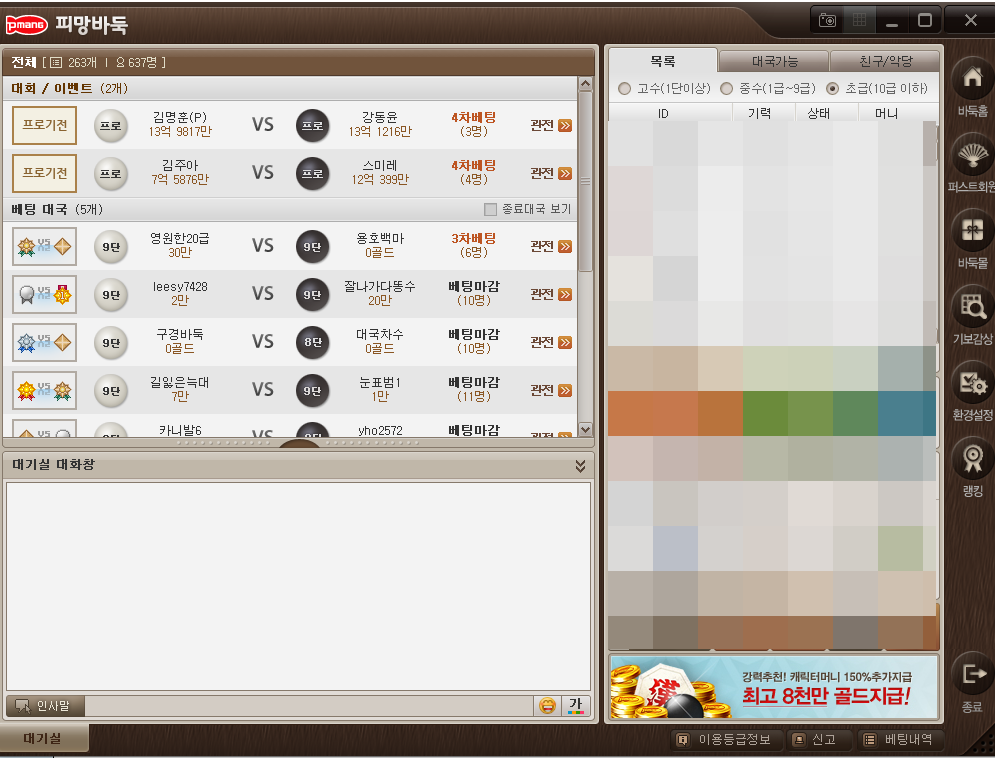The image size is (995, 758).
Task: Watch 김명훈(P) vs 강동윤 game via 관전 arrow
Action: (x=565, y=126)
